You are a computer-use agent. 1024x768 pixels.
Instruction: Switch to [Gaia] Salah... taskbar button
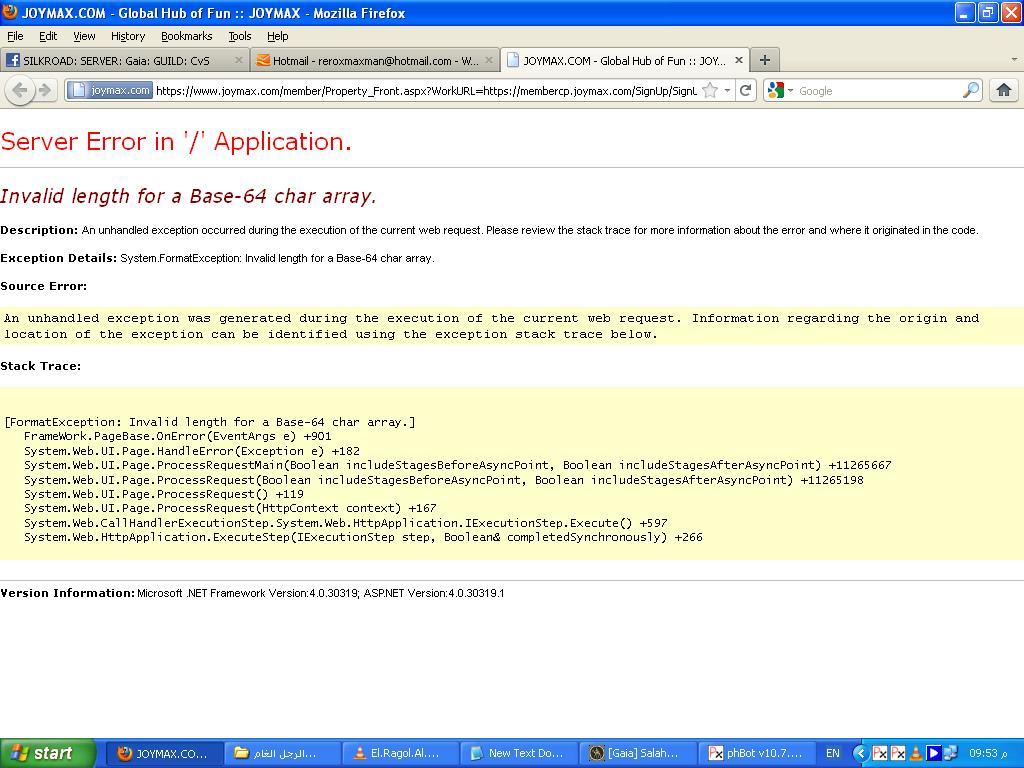(637, 753)
